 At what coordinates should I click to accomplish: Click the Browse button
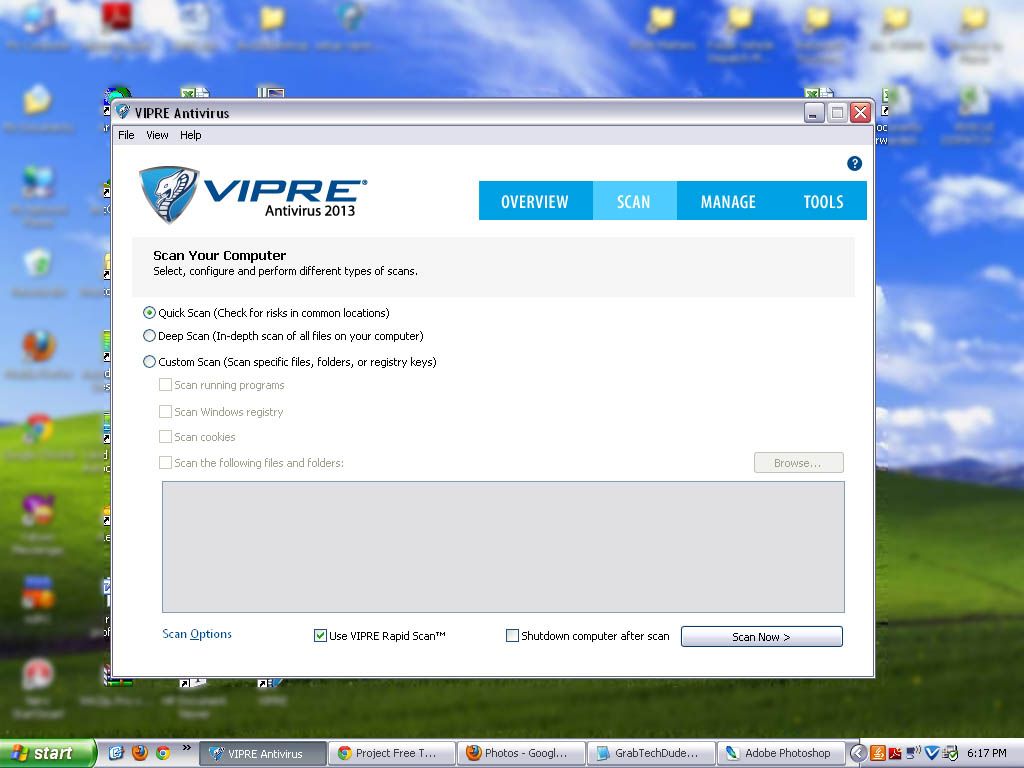click(x=799, y=462)
